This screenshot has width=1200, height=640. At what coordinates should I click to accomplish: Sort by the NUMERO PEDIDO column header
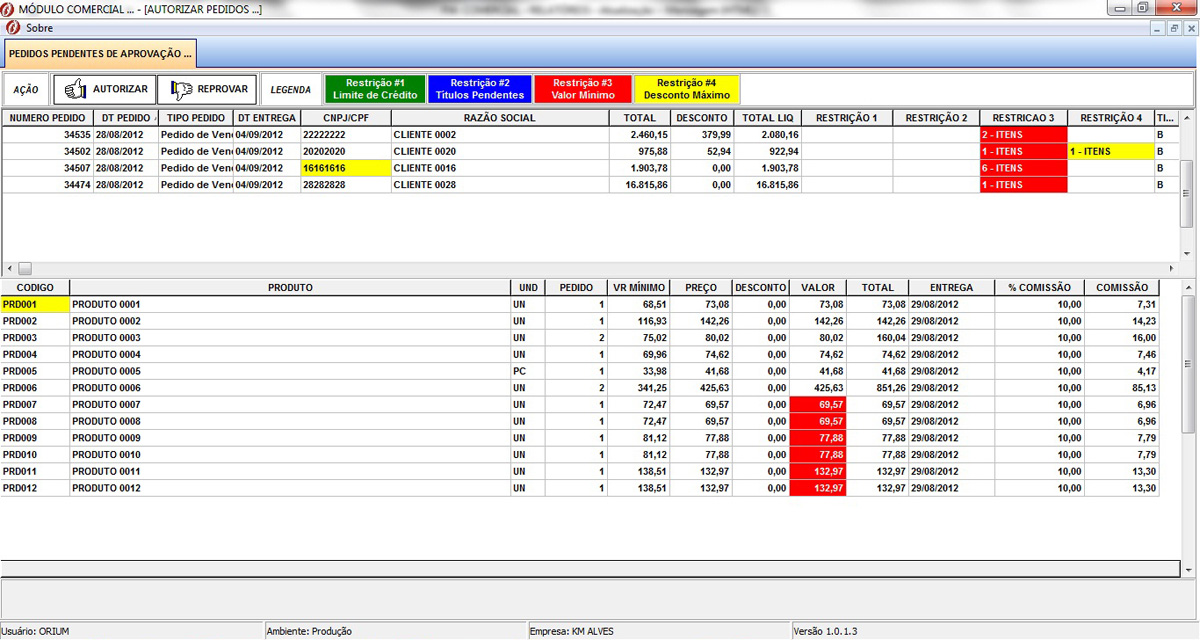pos(48,118)
